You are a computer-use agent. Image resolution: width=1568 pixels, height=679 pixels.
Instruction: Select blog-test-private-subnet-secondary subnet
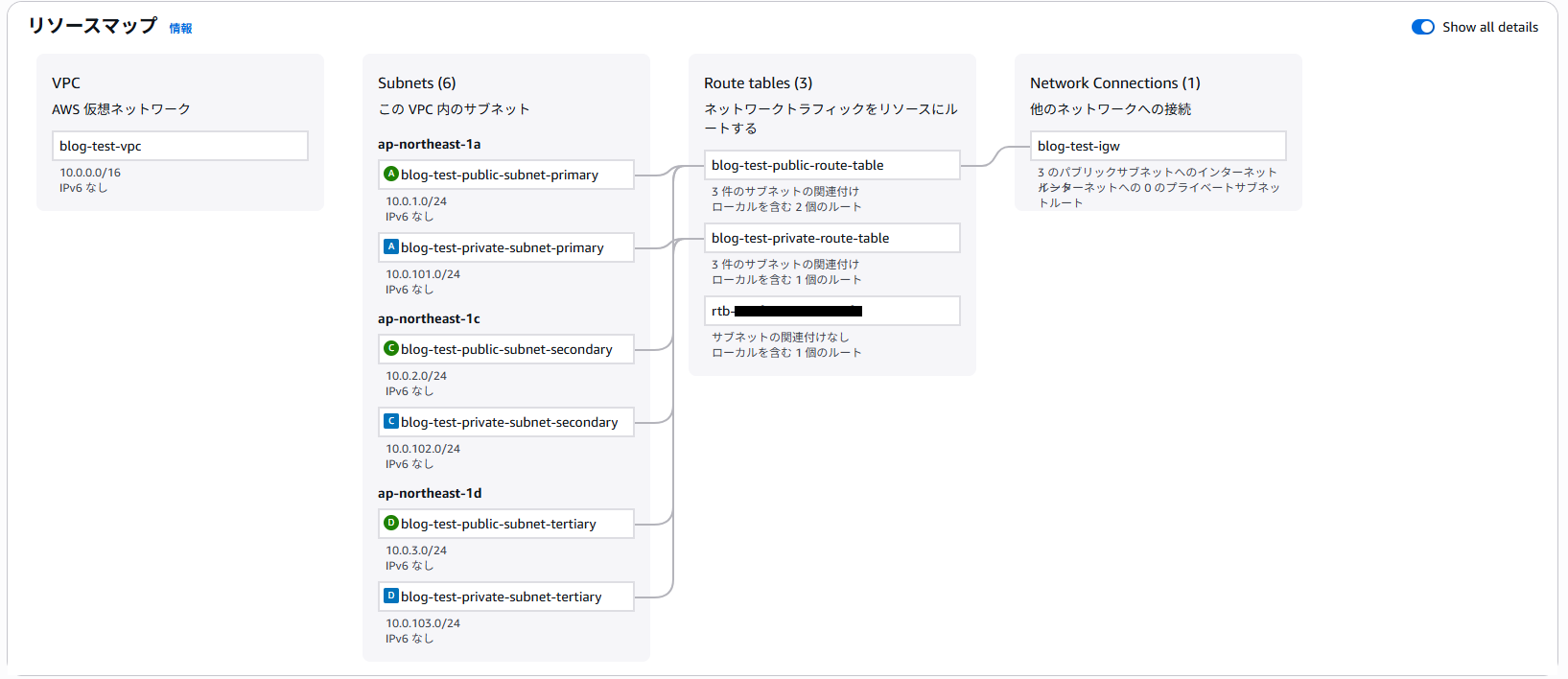tap(508, 422)
